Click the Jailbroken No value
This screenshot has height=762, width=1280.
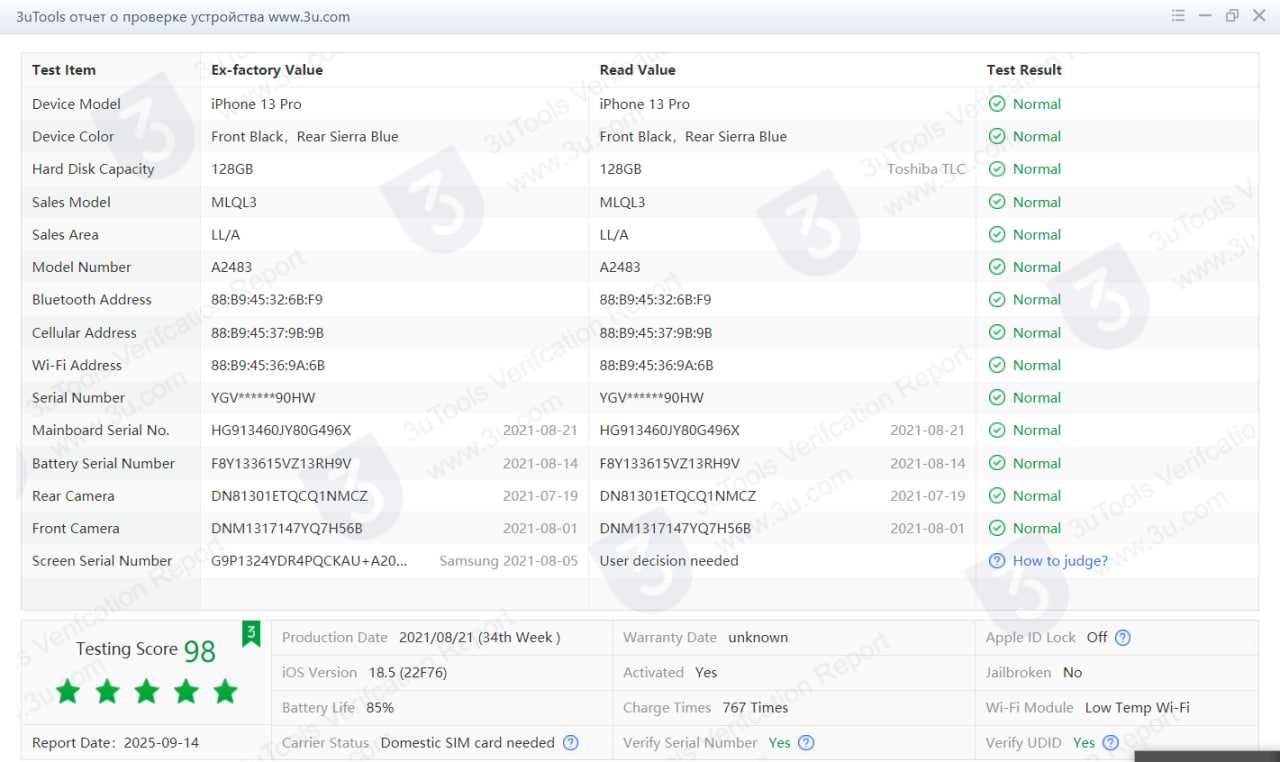point(1073,672)
